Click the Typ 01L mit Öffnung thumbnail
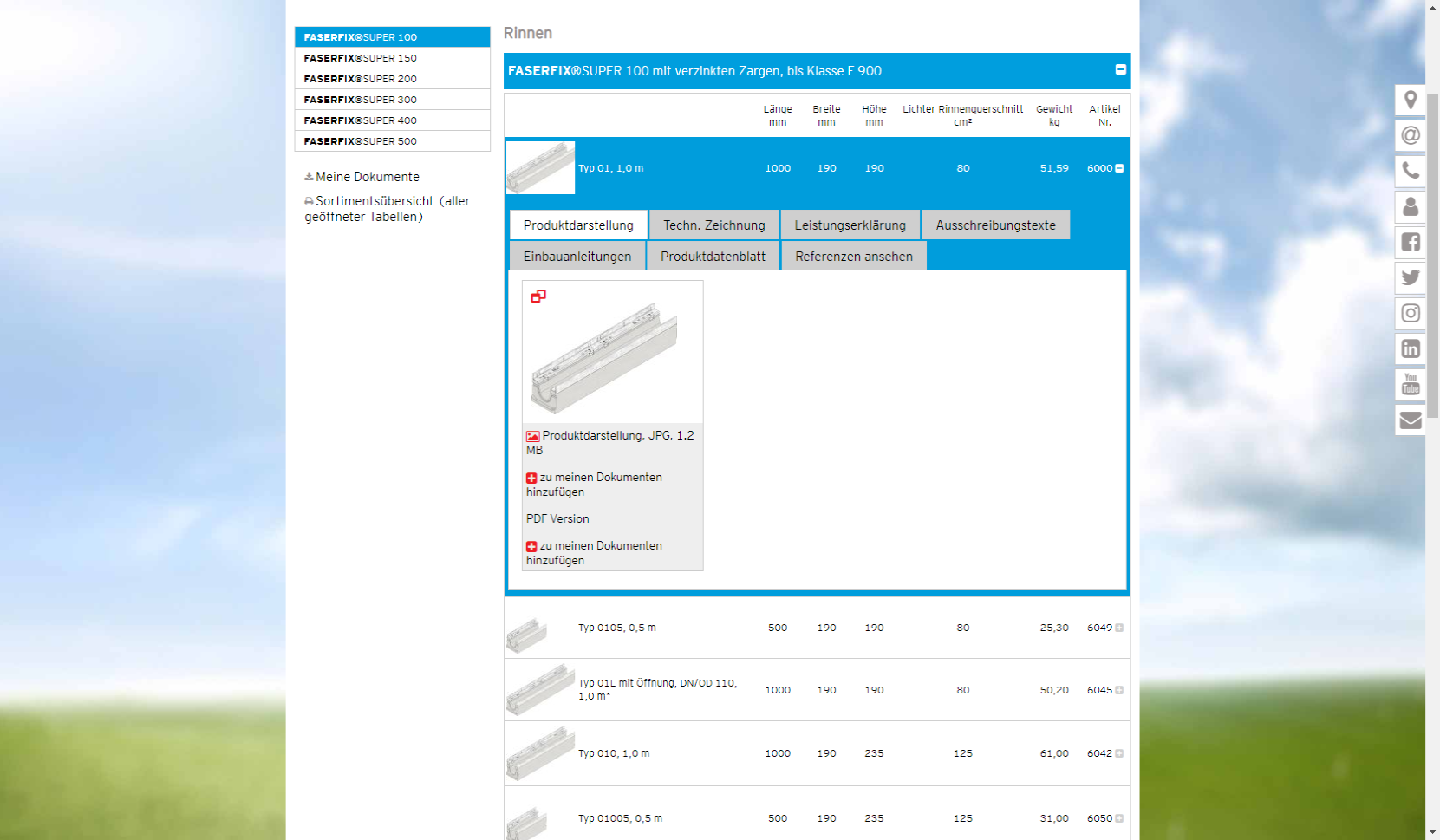The width and height of the screenshot is (1440, 840). tap(540, 690)
